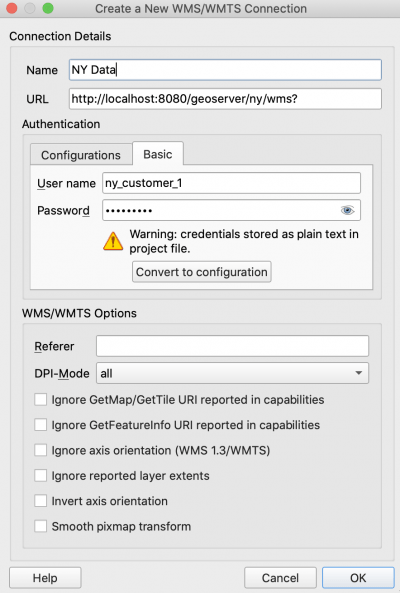Click the yellow warning triangle icon
Image resolution: width=400 pixels, height=593 pixels.
tap(113, 241)
